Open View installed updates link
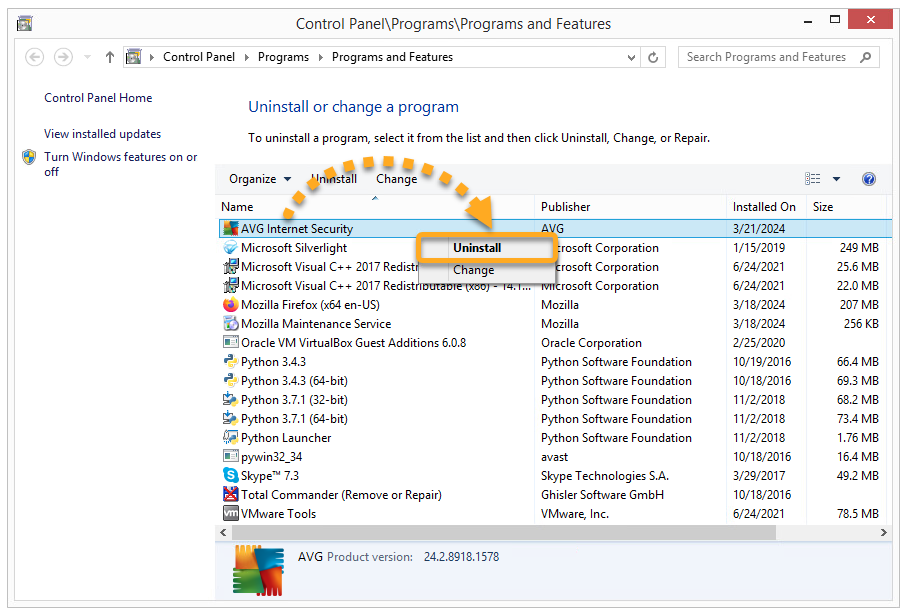The image size is (907, 613). pyautogui.click(x=102, y=134)
